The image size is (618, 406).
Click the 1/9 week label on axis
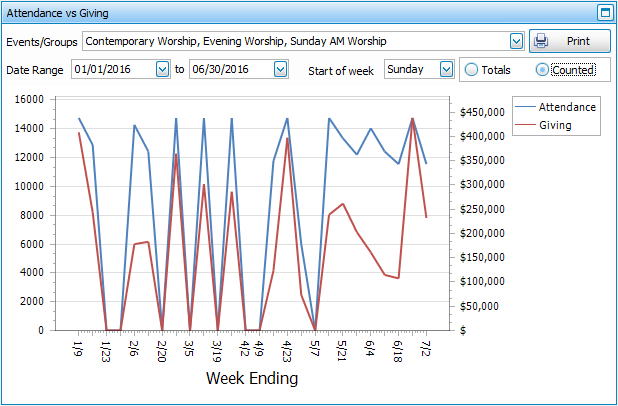(x=78, y=347)
